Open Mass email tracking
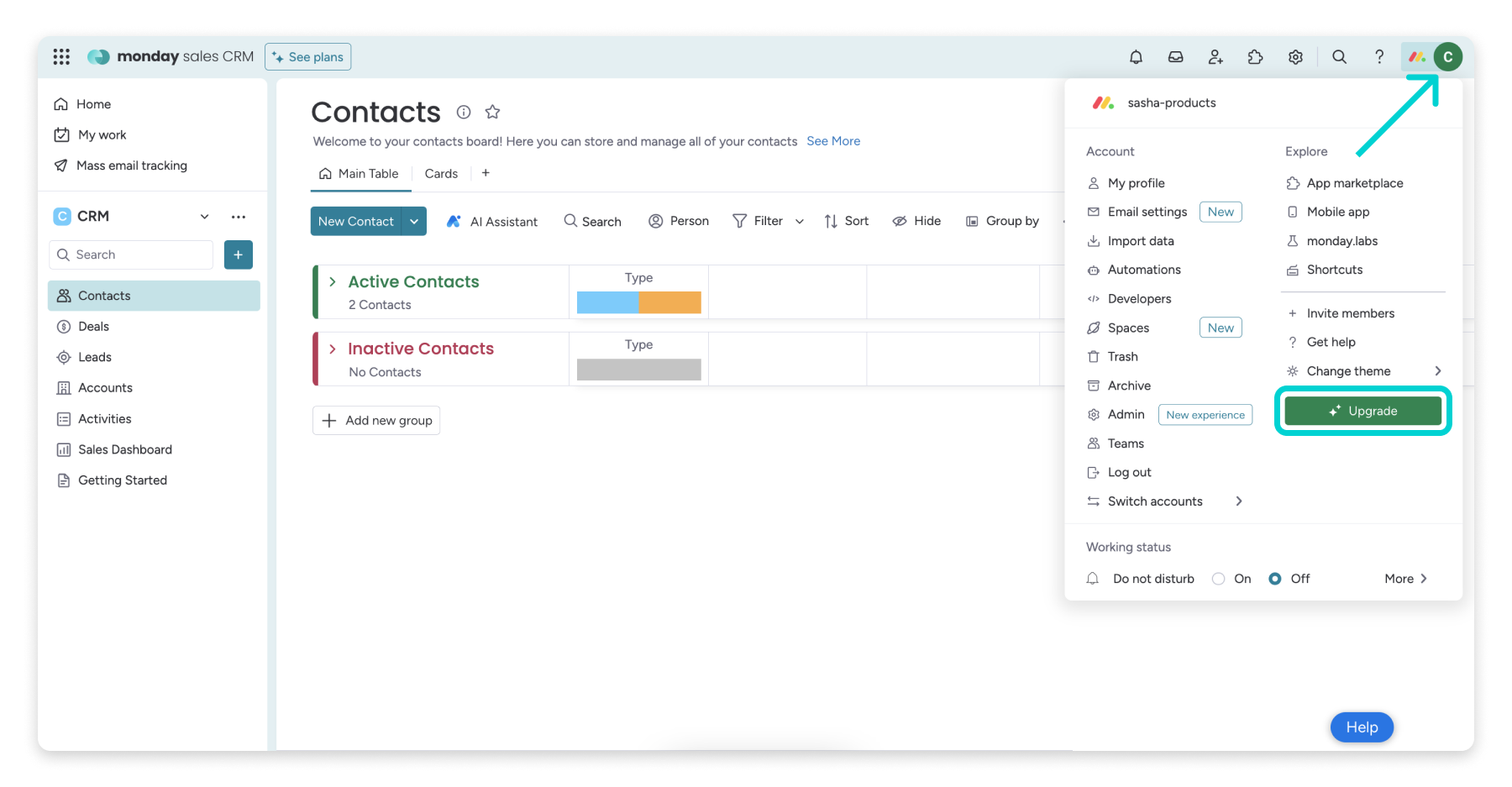Image resolution: width=1512 pixels, height=787 pixels. pyautogui.click(x=120, y=165)
